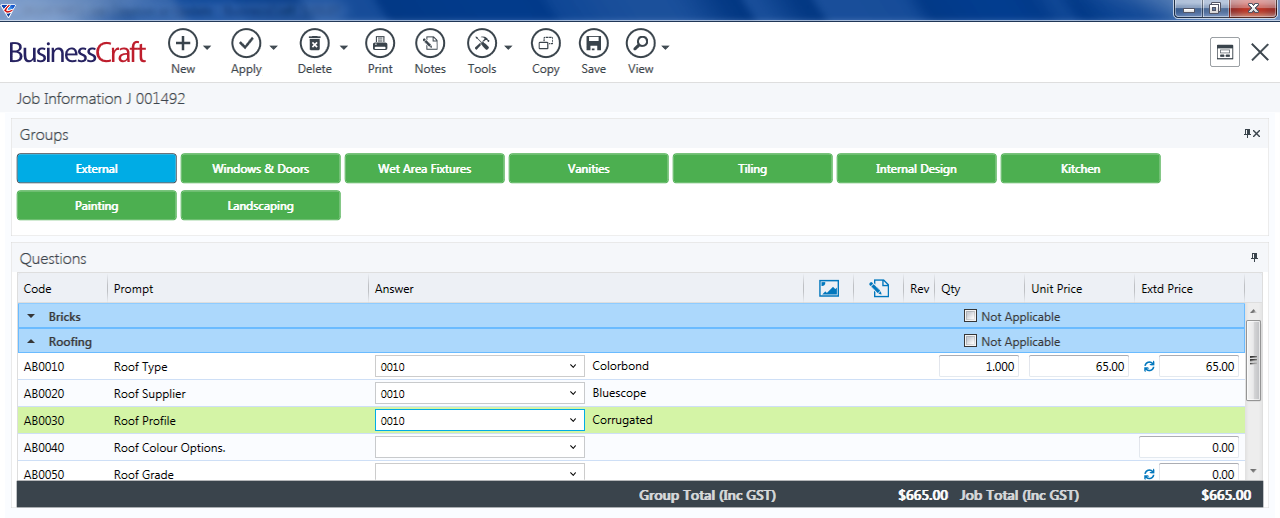Click the View magnifier icon
Viewport: 1280px width, 518px height.
(640, 44)
